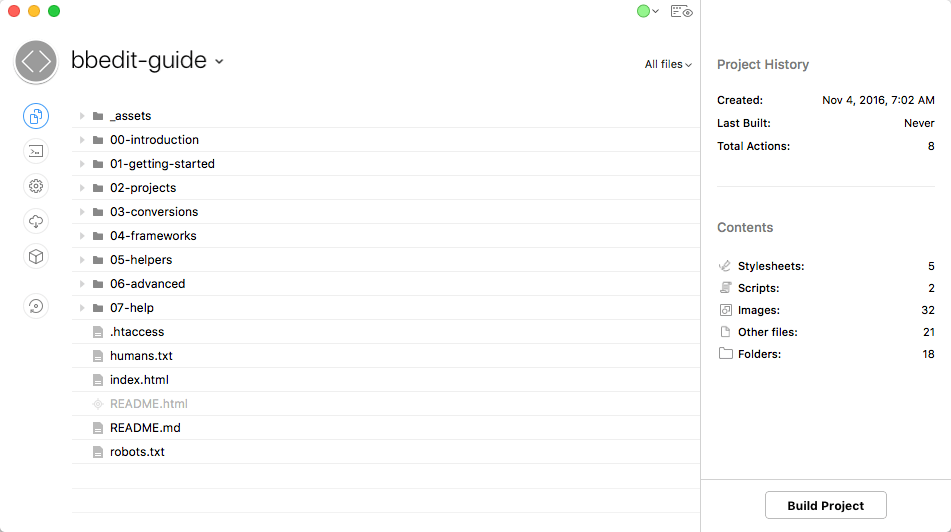Screen dimensions: 951x532
Task: Click the Scripts label
Action: point(759,288)
